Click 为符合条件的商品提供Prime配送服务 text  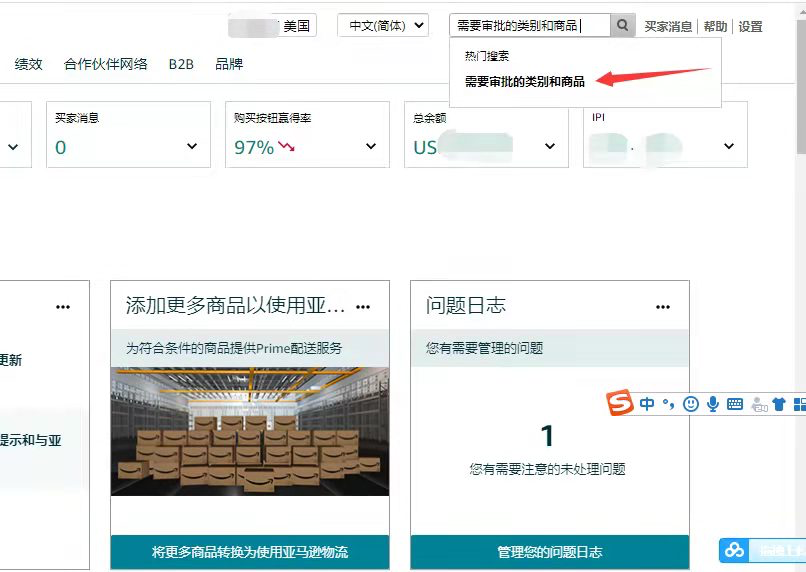(x=234, y=348)
